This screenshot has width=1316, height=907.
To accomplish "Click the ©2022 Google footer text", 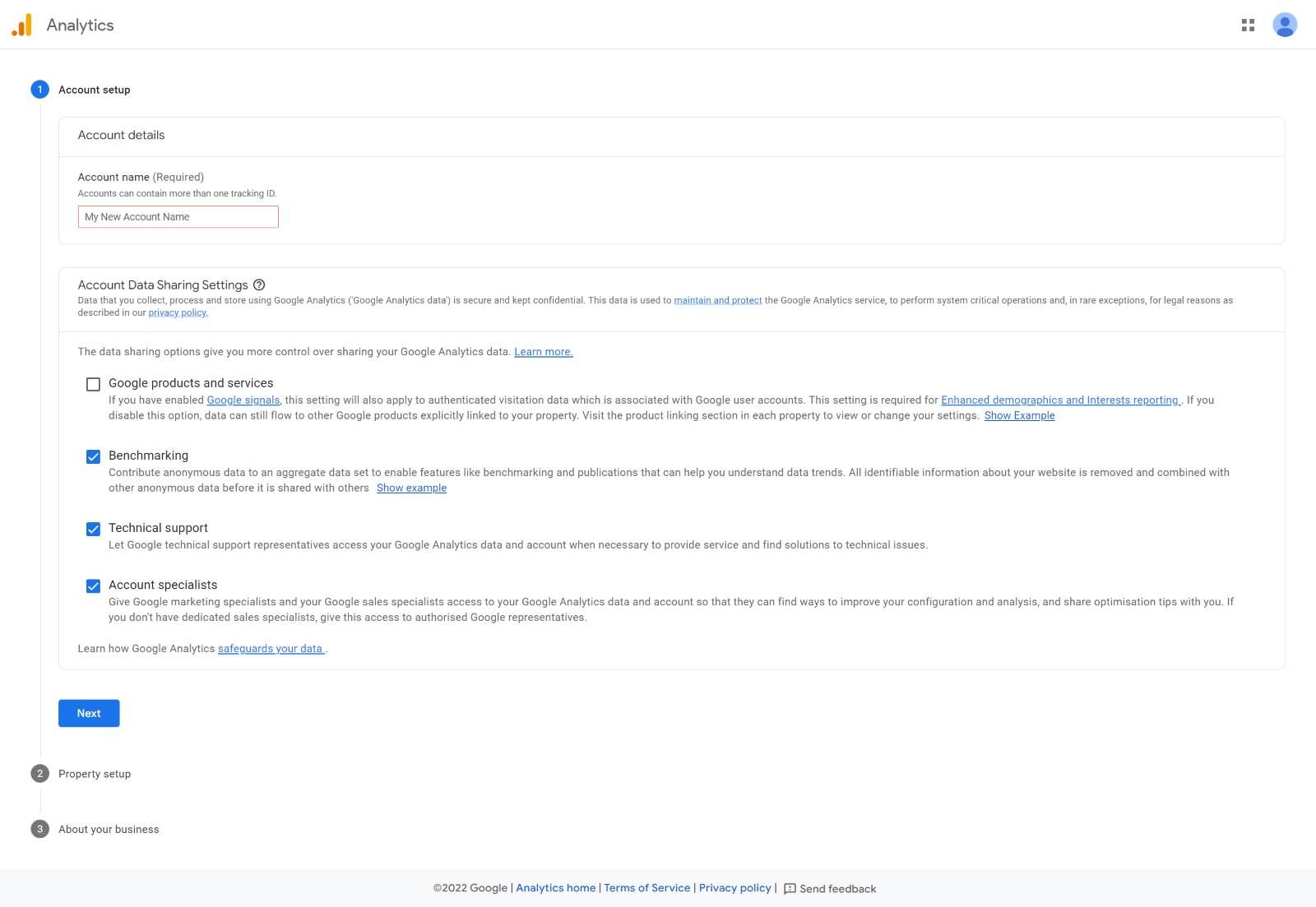I will [470, 888].
